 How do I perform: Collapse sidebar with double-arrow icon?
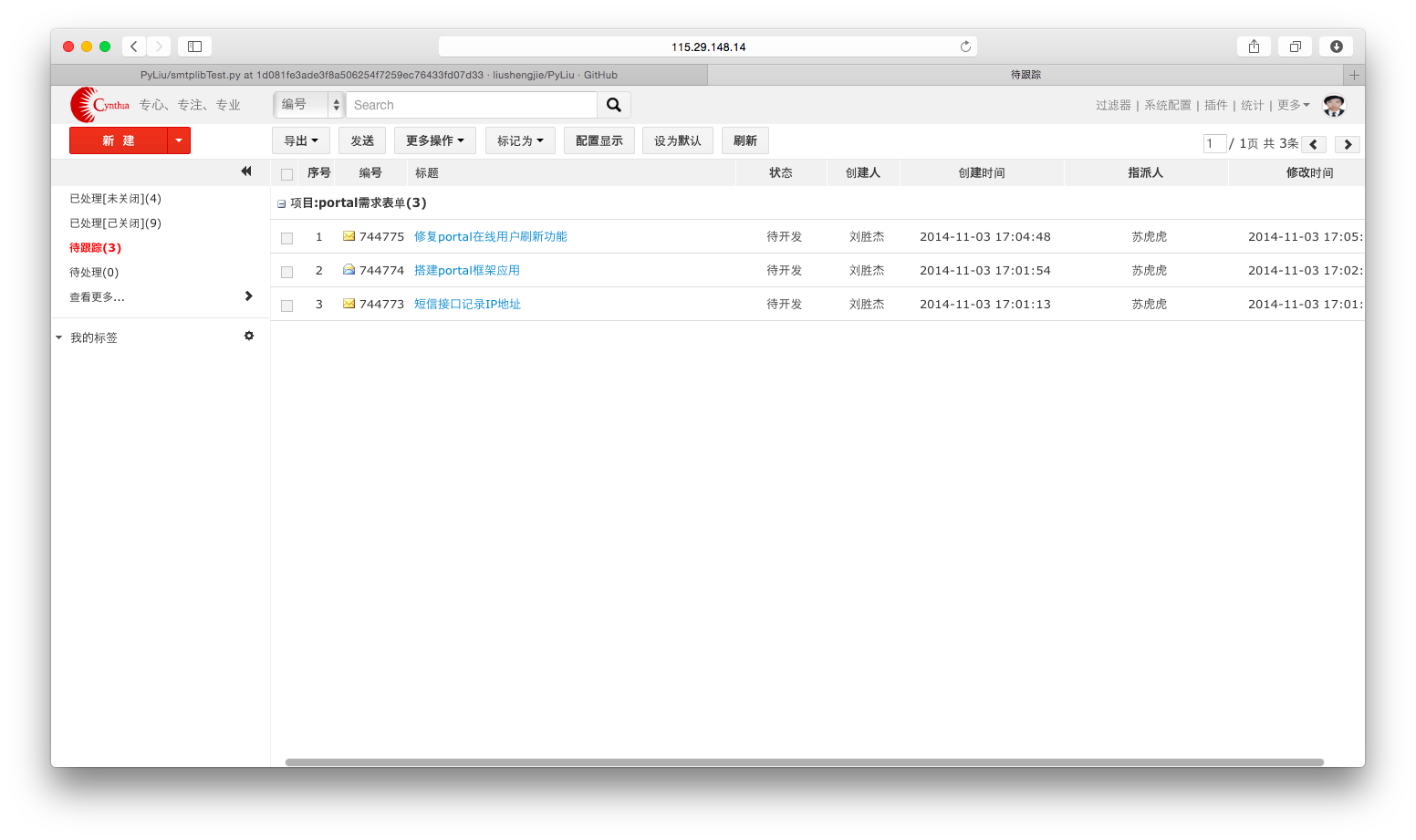246,171
